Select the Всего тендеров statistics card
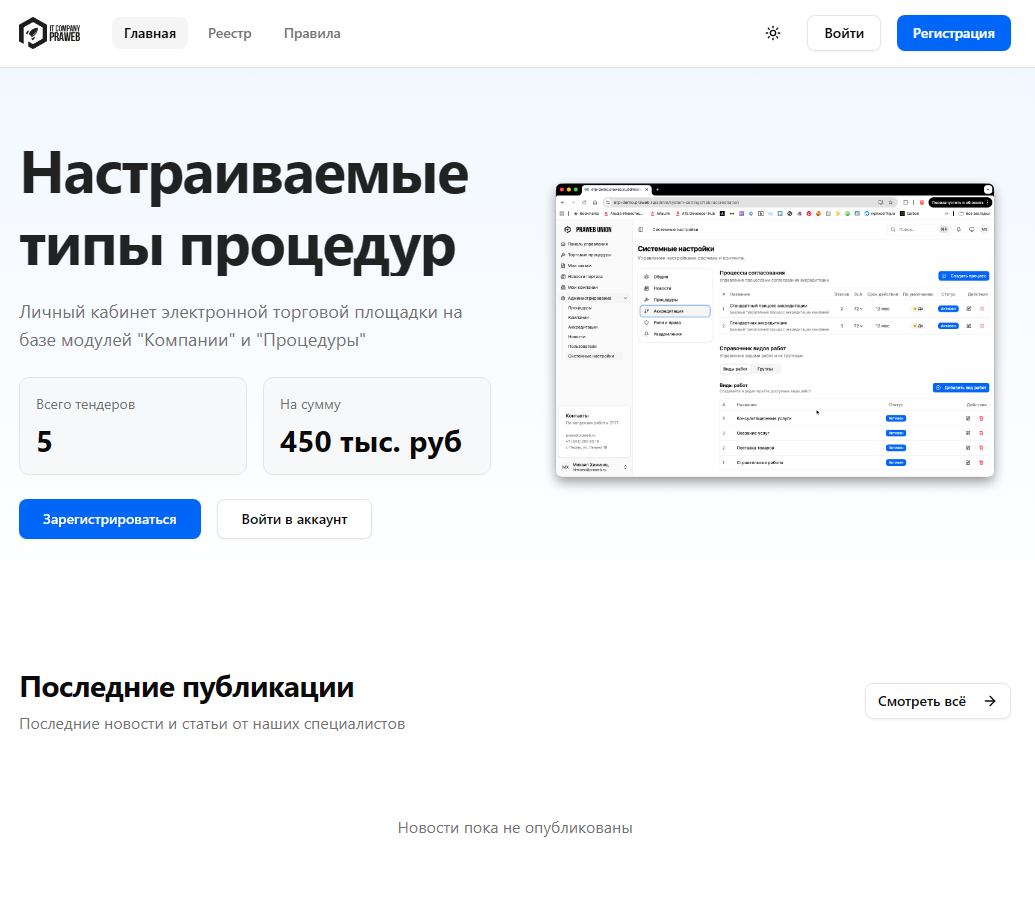Screen dimensions: 1035x909 point(133,426)
